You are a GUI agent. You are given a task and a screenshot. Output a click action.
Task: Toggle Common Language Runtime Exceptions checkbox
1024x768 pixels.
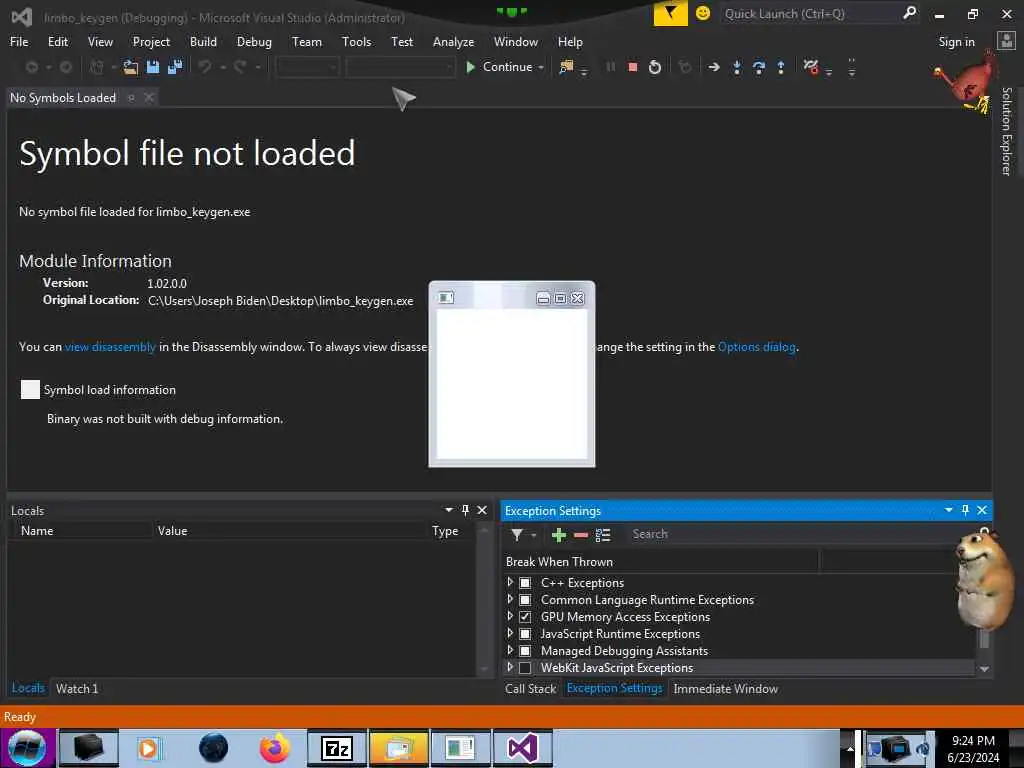coord(525,600)
